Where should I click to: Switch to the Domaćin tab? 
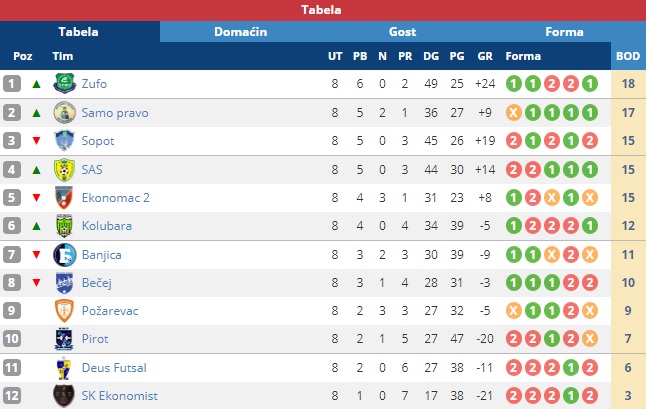coord(241,32)
